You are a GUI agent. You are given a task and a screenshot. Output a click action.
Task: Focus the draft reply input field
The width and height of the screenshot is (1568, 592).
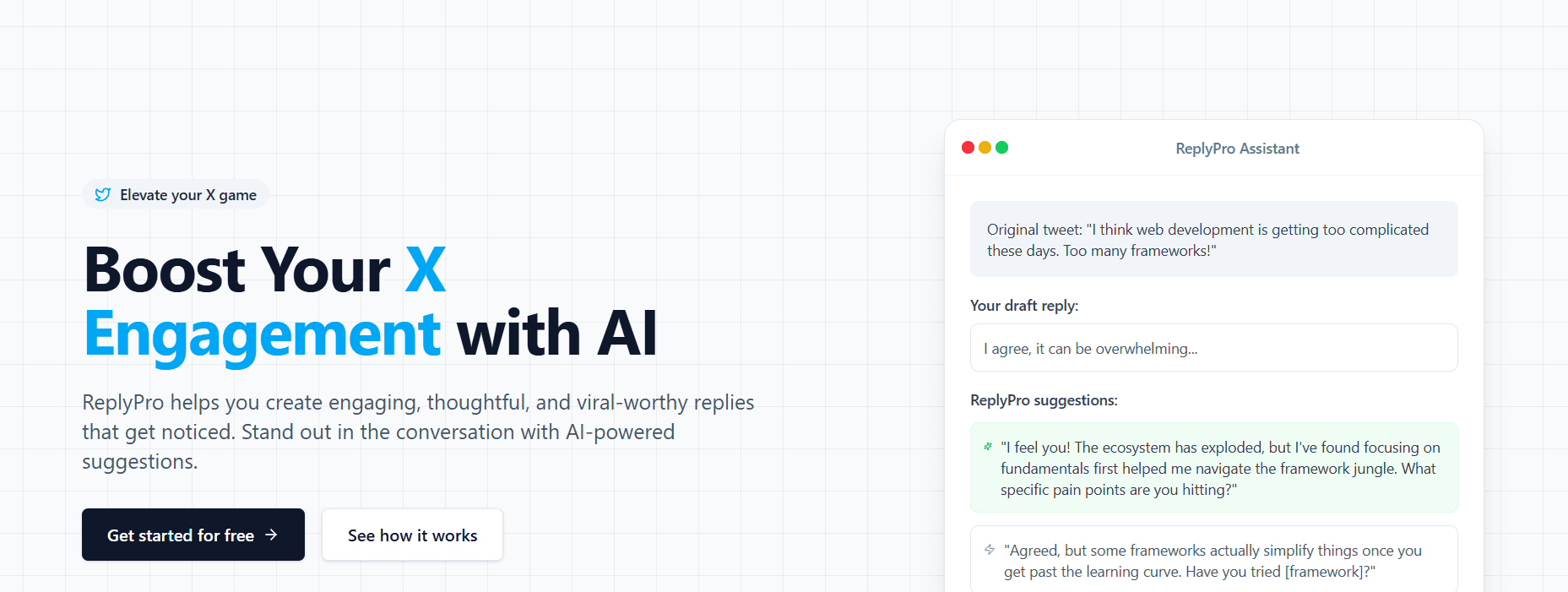click(x=1213, y=348)
